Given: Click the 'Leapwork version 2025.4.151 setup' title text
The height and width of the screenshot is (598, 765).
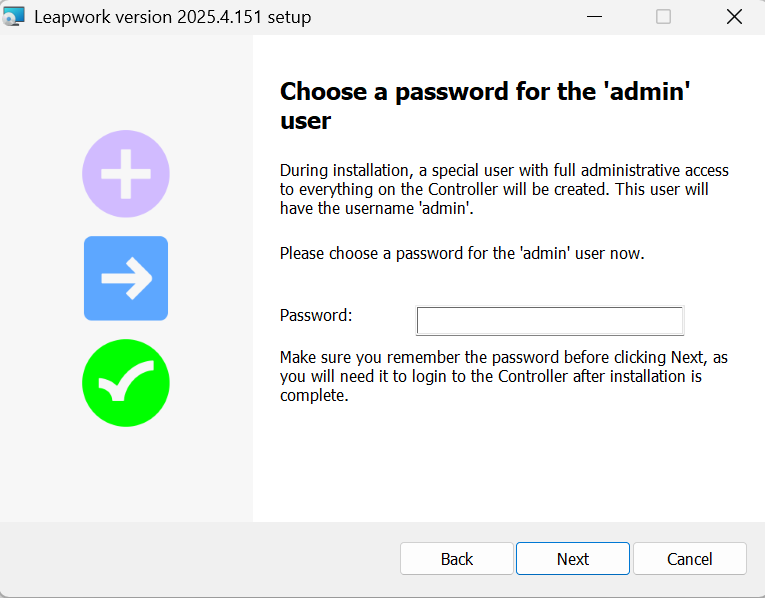Looking at the screenshot, I should click(x=173, y=17).
